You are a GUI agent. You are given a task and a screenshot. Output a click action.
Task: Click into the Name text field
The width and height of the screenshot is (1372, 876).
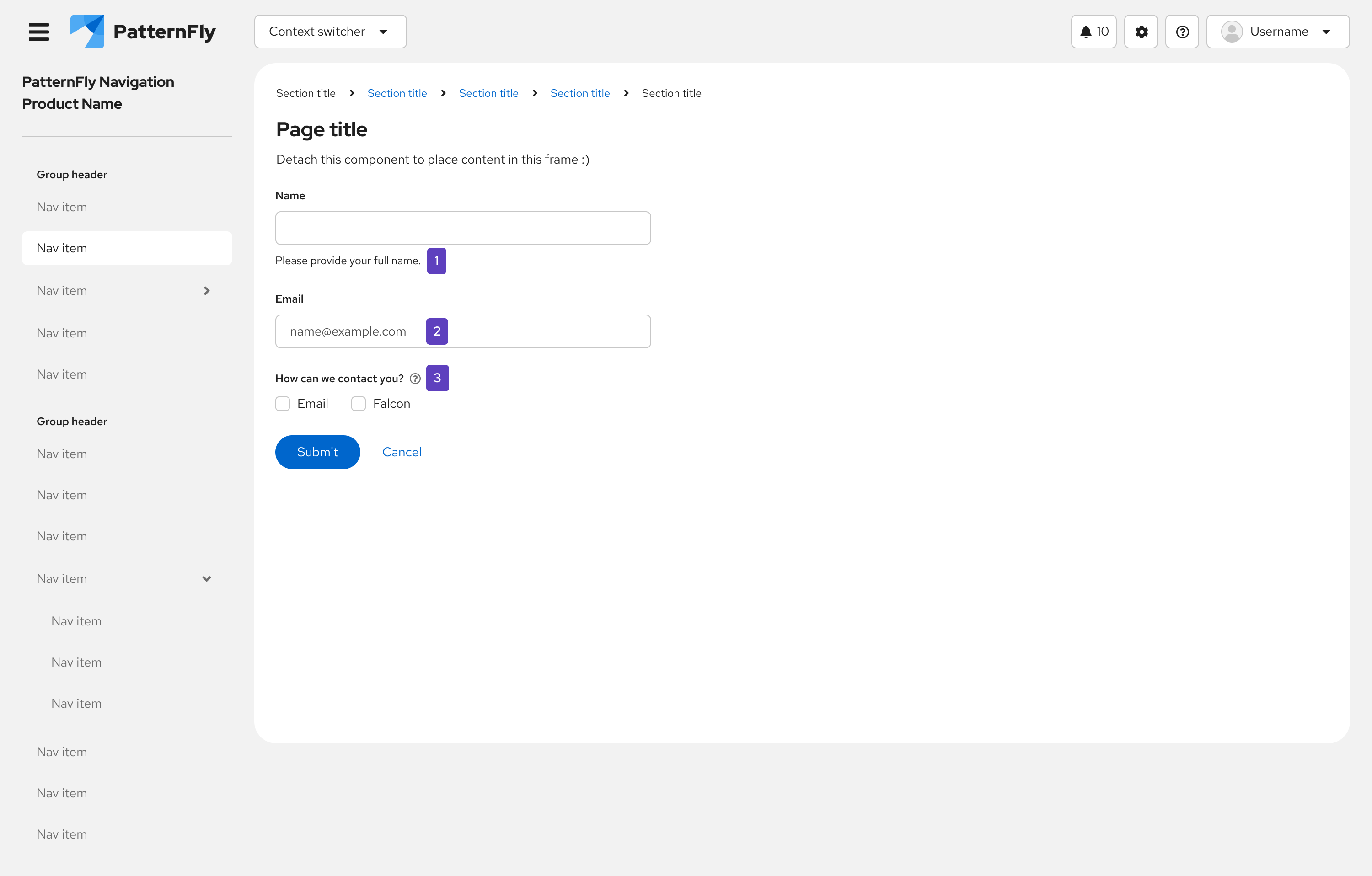click(463, 229)
